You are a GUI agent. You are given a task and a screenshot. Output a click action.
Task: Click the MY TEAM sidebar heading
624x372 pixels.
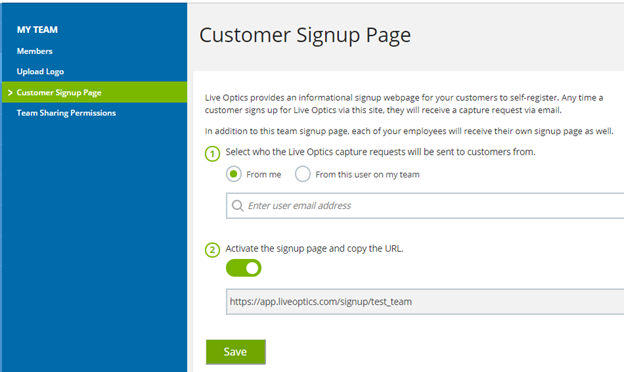(37, 29)
